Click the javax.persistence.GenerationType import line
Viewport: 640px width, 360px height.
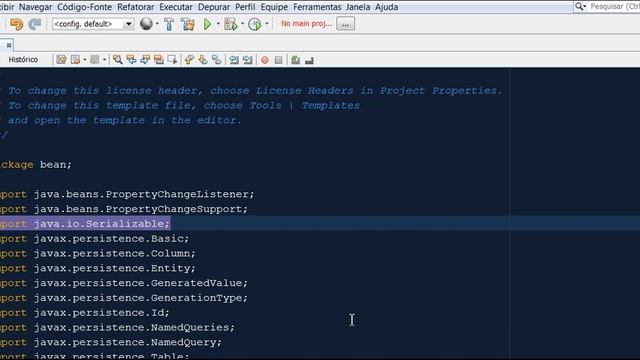click(124, 298)
